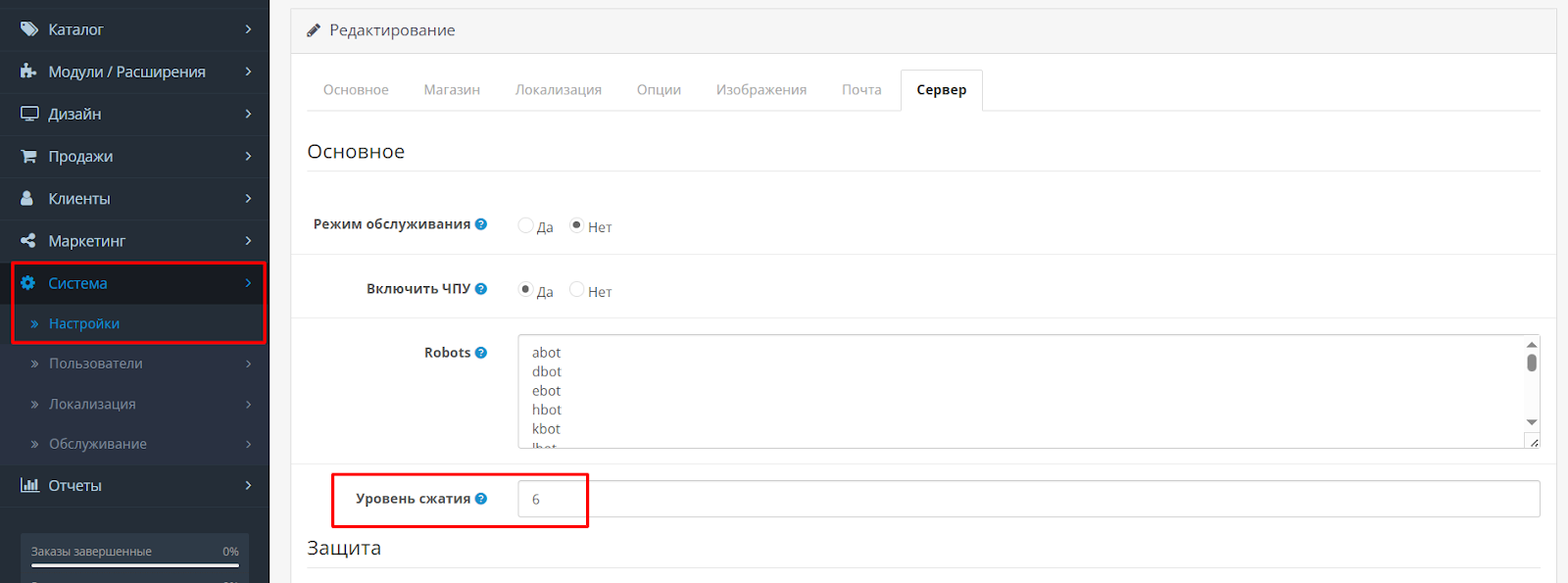The image size is (1568, 583).
Task: Select Да for Включить ЧПУ
Action: [526, 290]
